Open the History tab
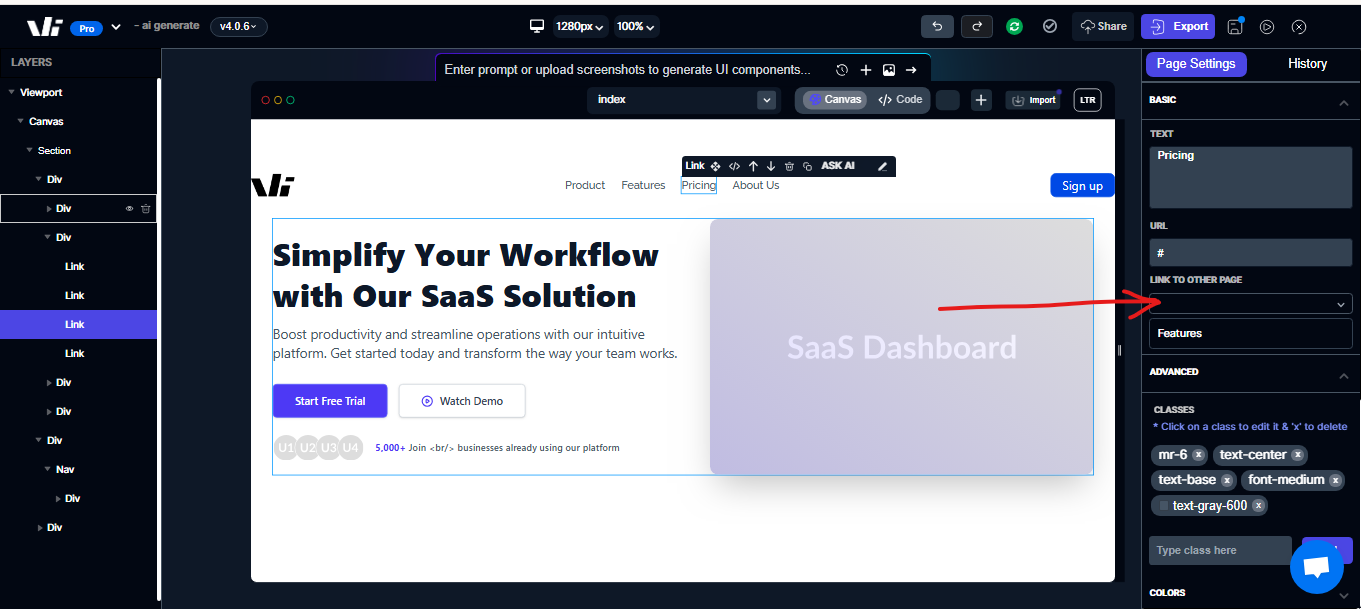This screenshot has width=1361, height=609. point(1307,64)
